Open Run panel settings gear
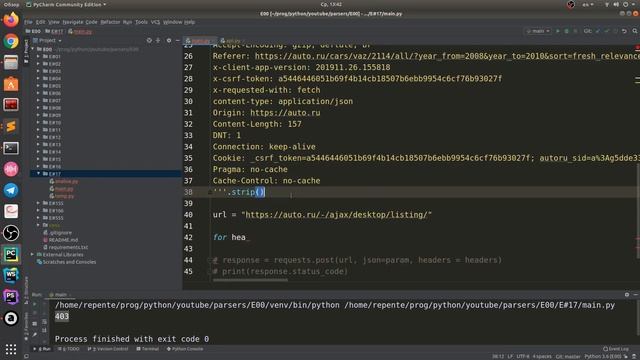Screen dimensions: 640x360 coord(627,294)
